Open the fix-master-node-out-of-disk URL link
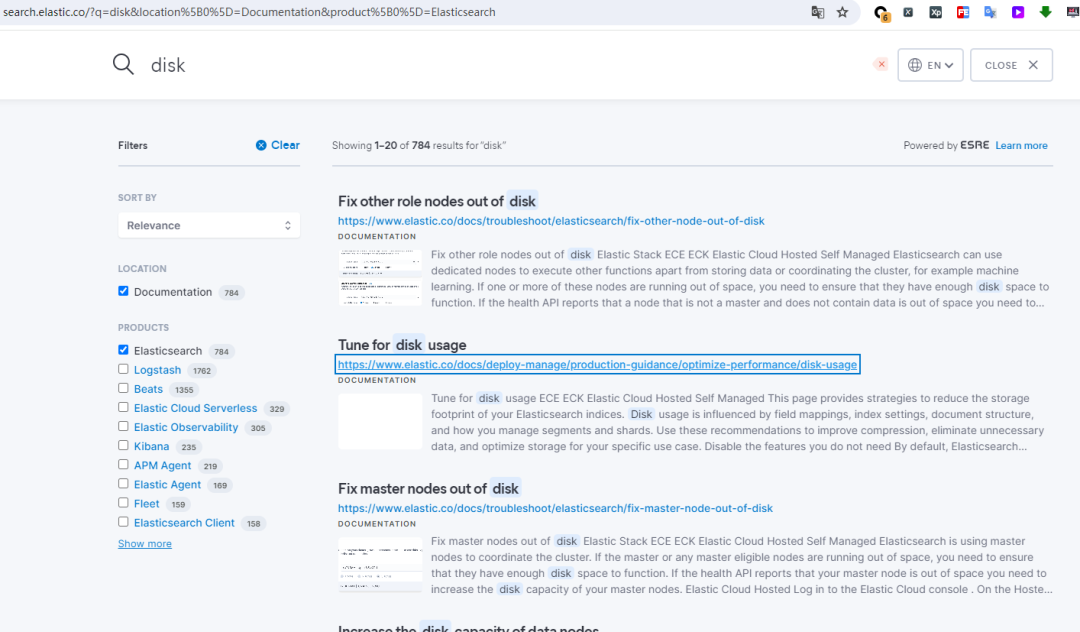This screenshot has height=632, width=1080. tap(555, 508)
